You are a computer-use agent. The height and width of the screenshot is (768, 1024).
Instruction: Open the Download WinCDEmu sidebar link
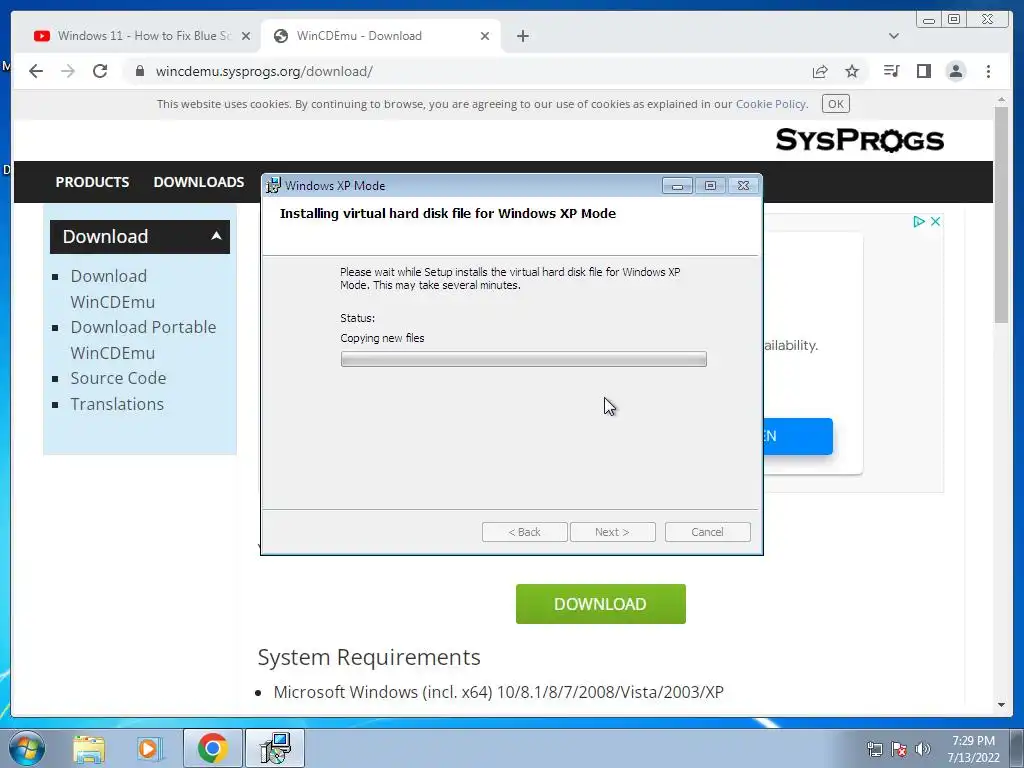click(112, 289)
